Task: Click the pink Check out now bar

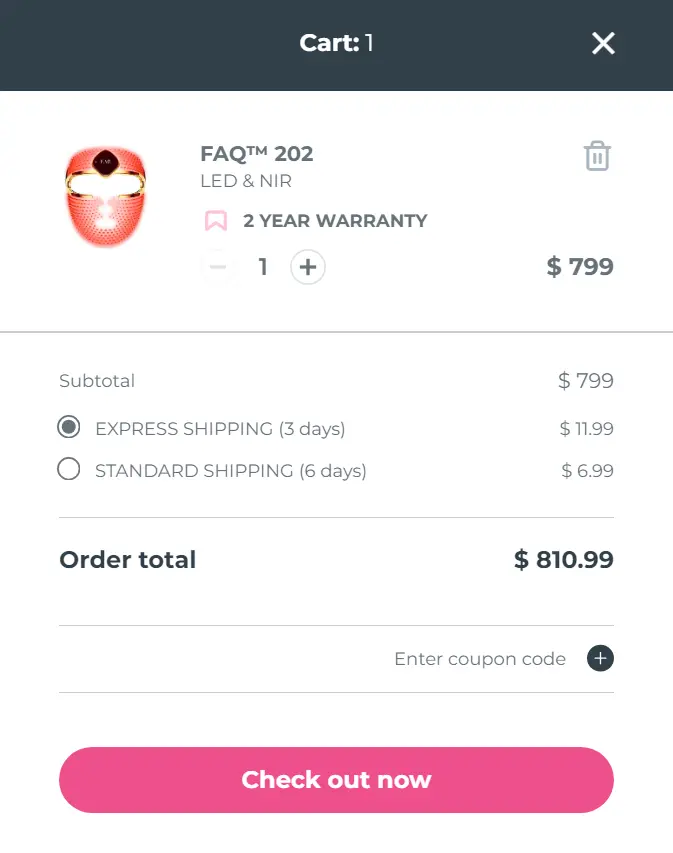Action: pyautogui.click(x=336, y=780)
